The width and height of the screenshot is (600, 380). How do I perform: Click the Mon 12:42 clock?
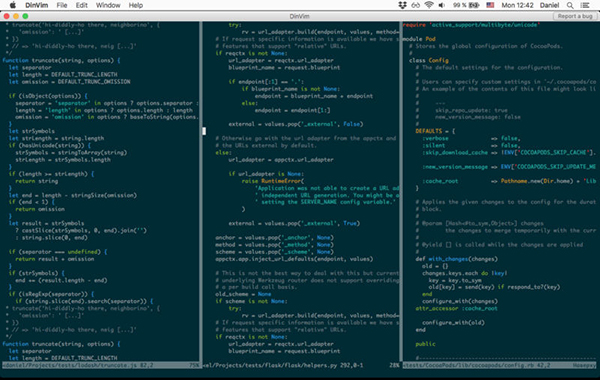(x=517, y=5)
